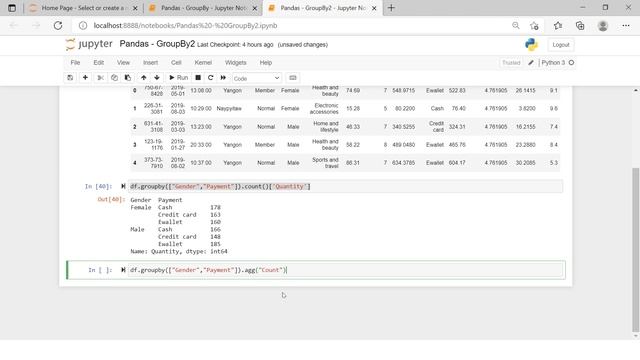The width and height of the screenshot is (640, 360).
Task: Open browser Collections icon
Action: (580, 26)
